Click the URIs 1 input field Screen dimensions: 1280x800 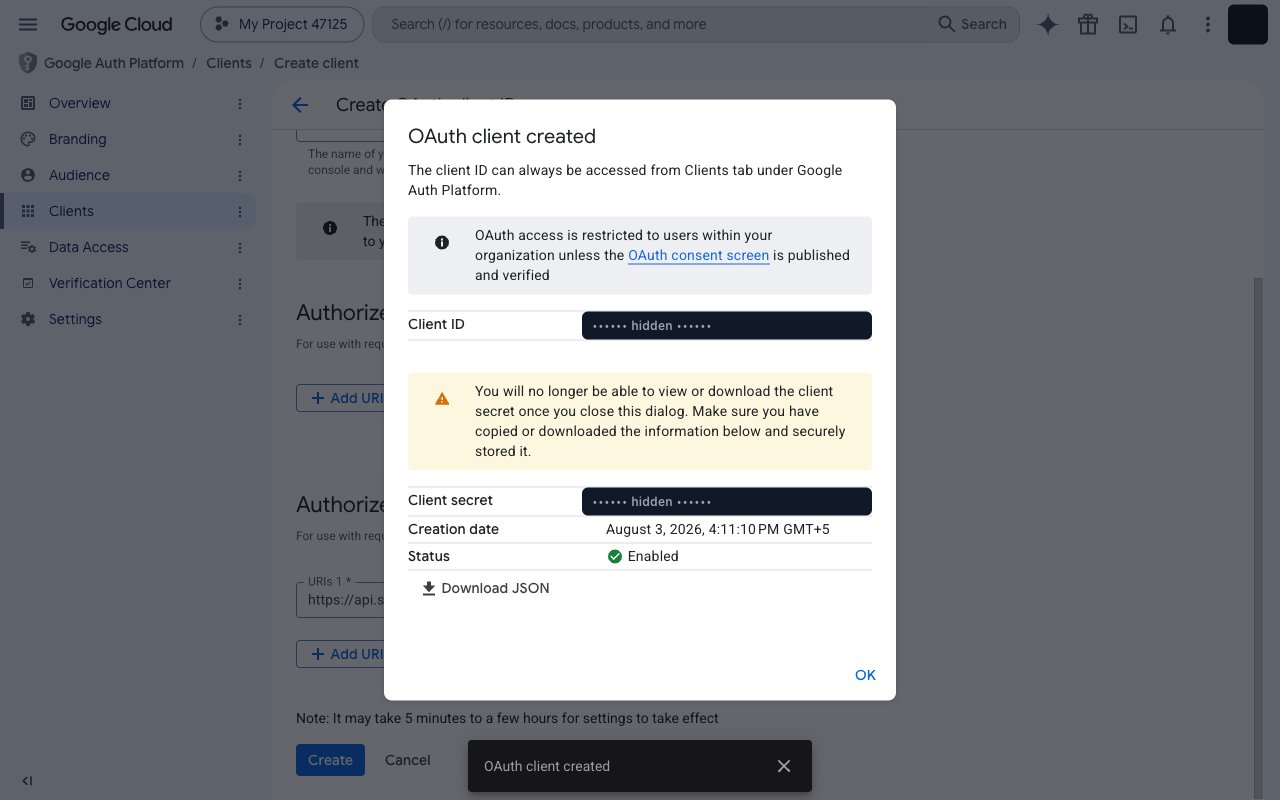[x=340, y=600]
